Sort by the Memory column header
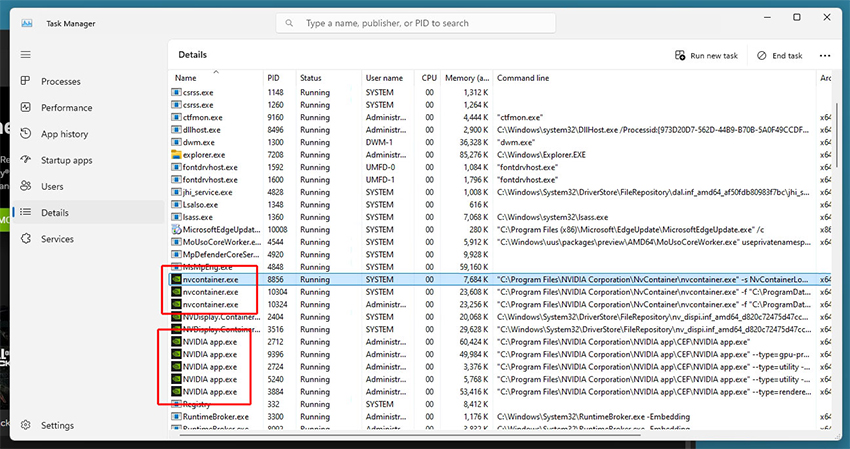The image size is (850, 449). click(466, 78)
